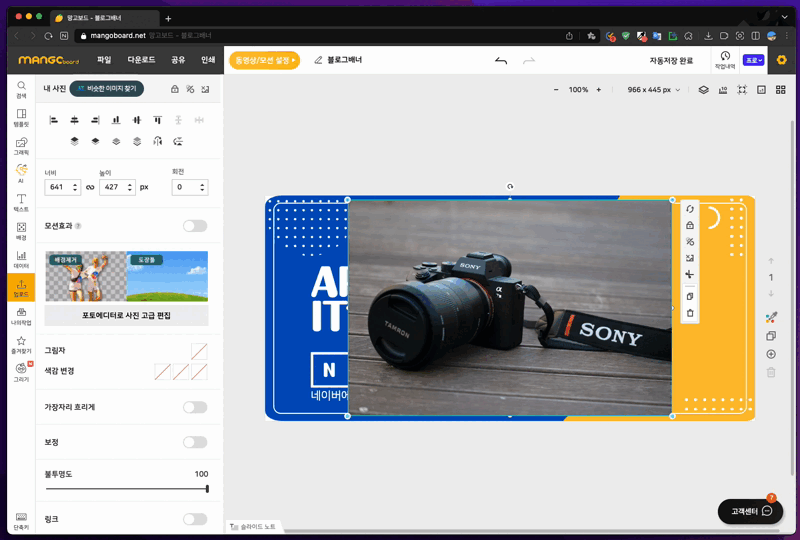The image size is (800, 540).
Task: Click the 배경제거 background removal thumbnail
Action: 86,276
